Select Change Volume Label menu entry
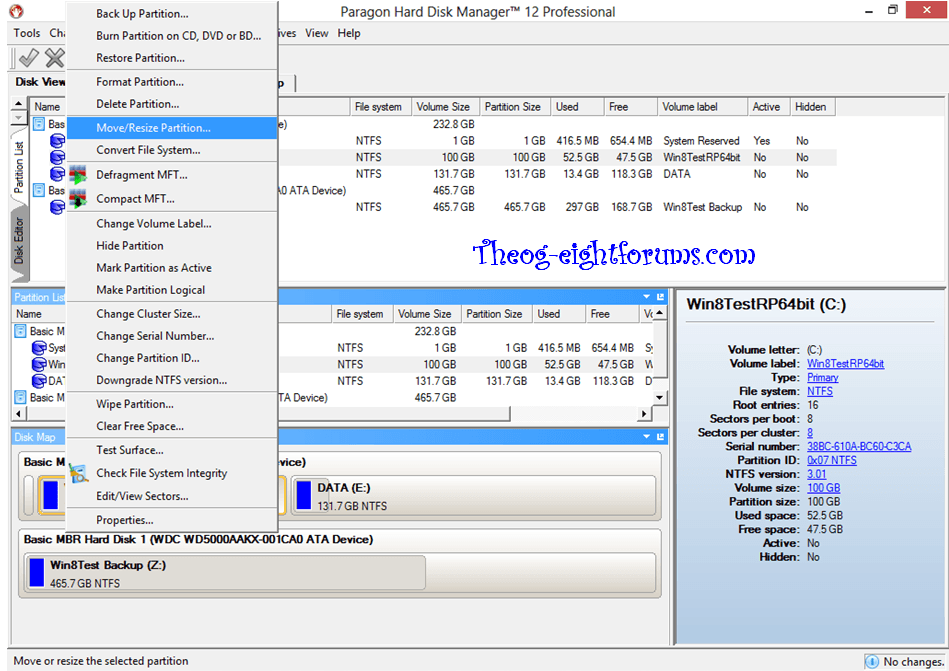Image resolution: width=949 pixels, height=671 pixels. tap(172, 224)
